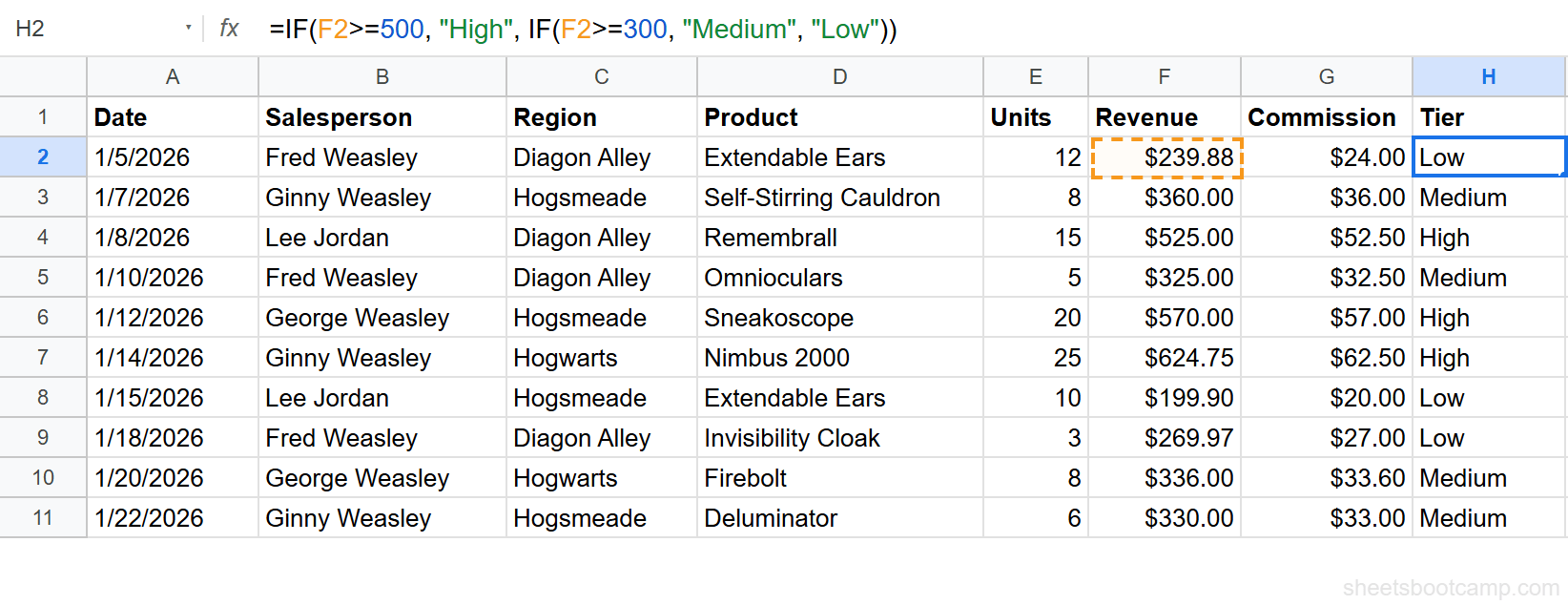
Task: Click the Select All corner box
Action: (x=42, y=76)
